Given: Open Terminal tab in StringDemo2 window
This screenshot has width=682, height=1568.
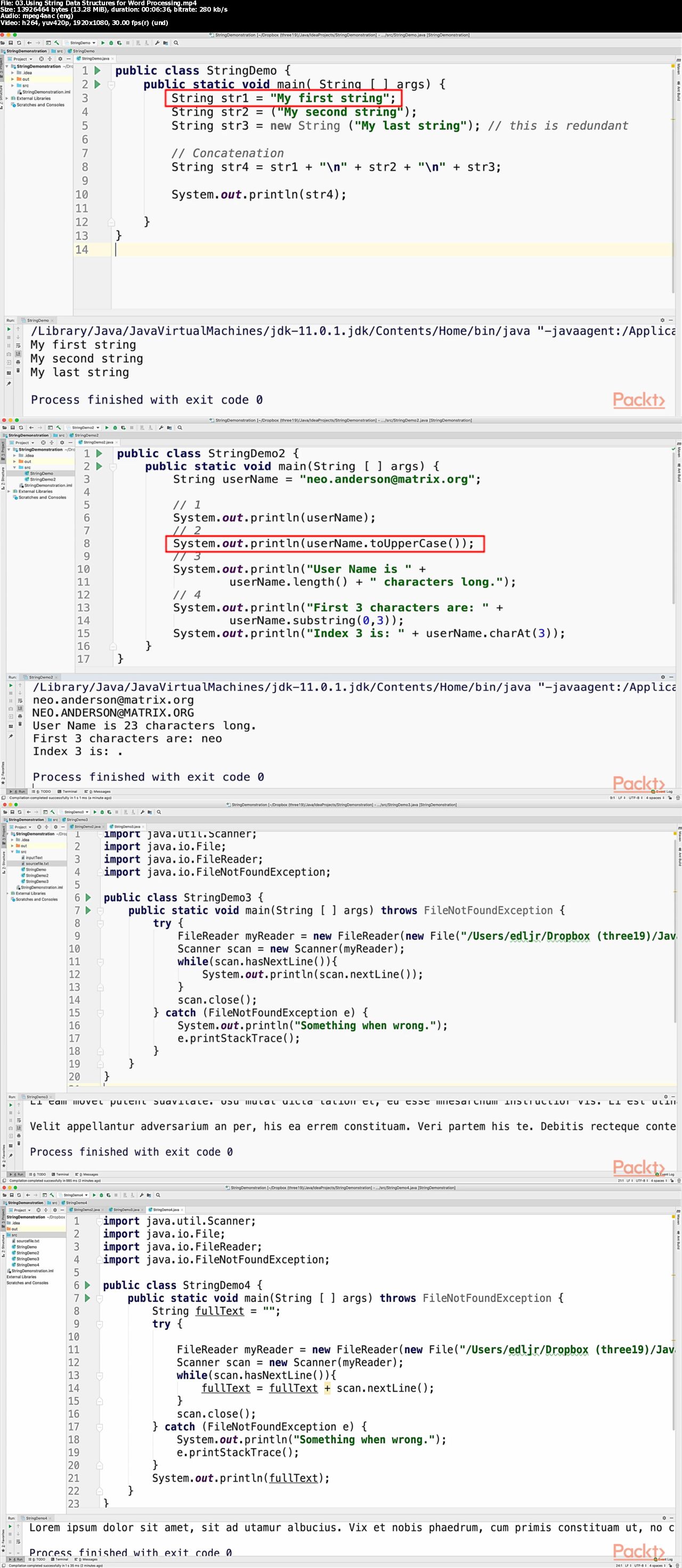Looking at the screenshot, I should [67, 792].
